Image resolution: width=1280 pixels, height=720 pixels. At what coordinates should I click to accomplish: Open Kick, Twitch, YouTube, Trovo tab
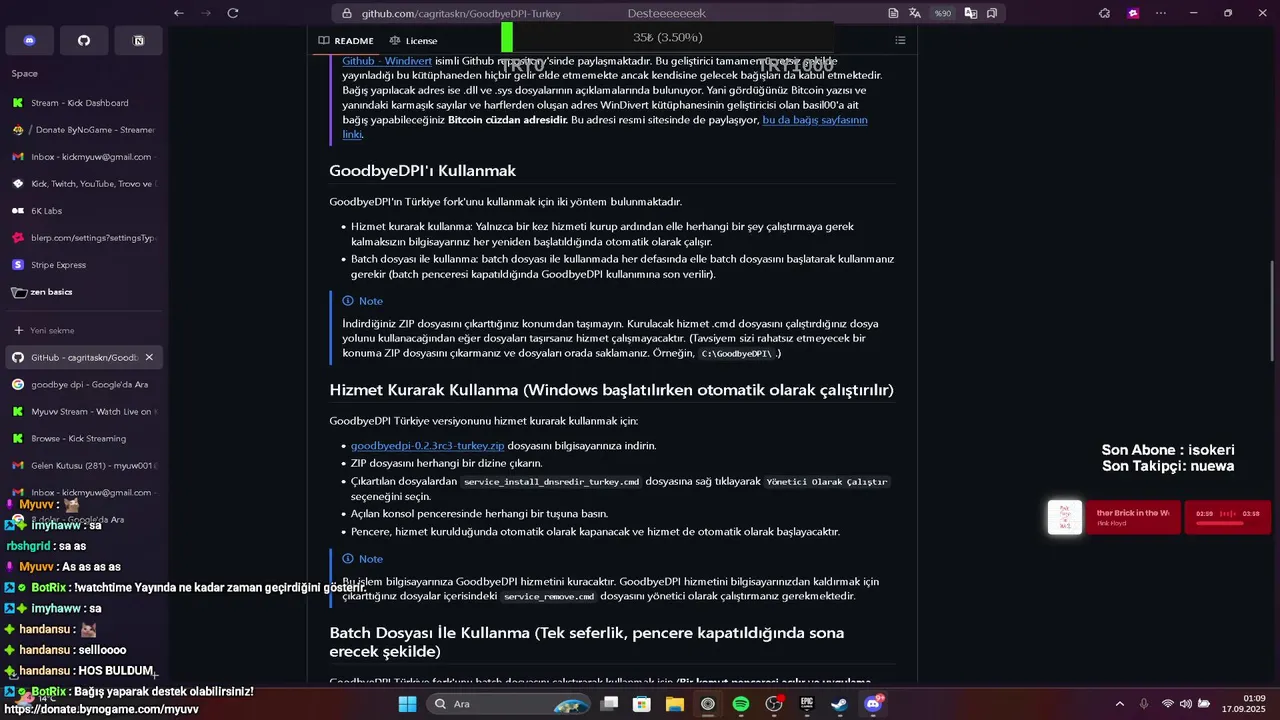(x=84, y=184)
